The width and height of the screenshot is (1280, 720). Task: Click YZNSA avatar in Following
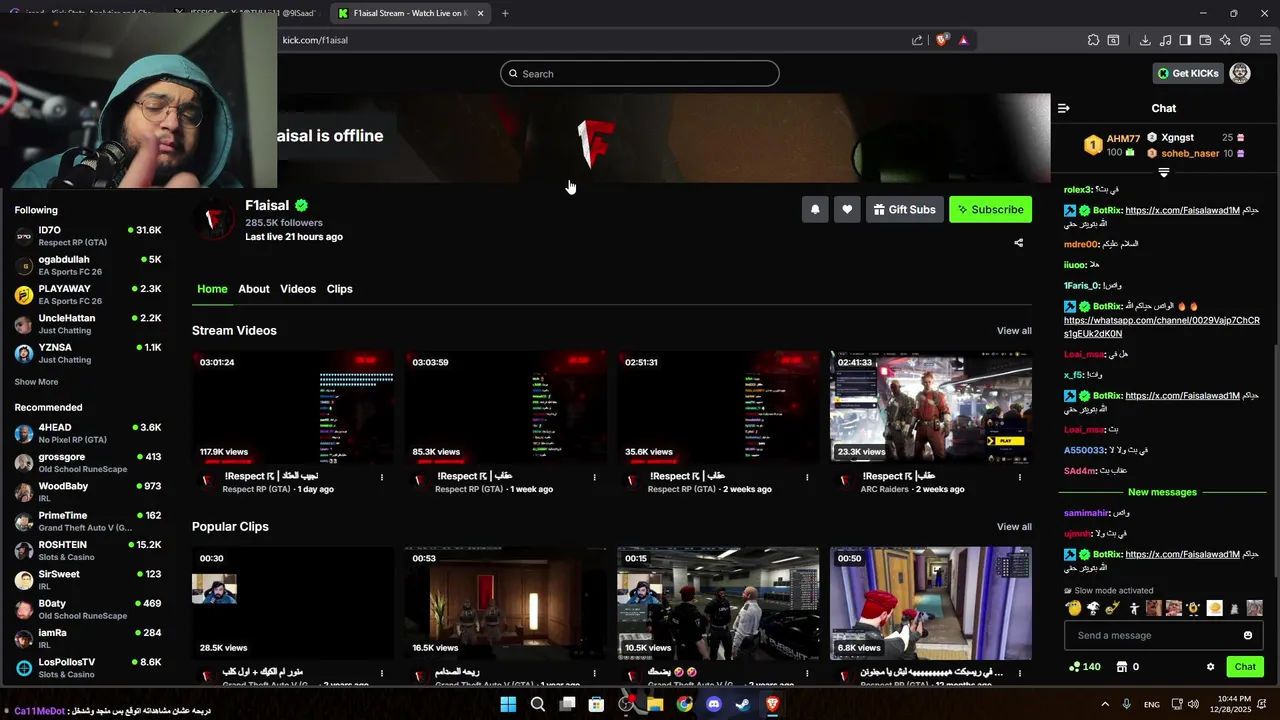coord(24,353)
